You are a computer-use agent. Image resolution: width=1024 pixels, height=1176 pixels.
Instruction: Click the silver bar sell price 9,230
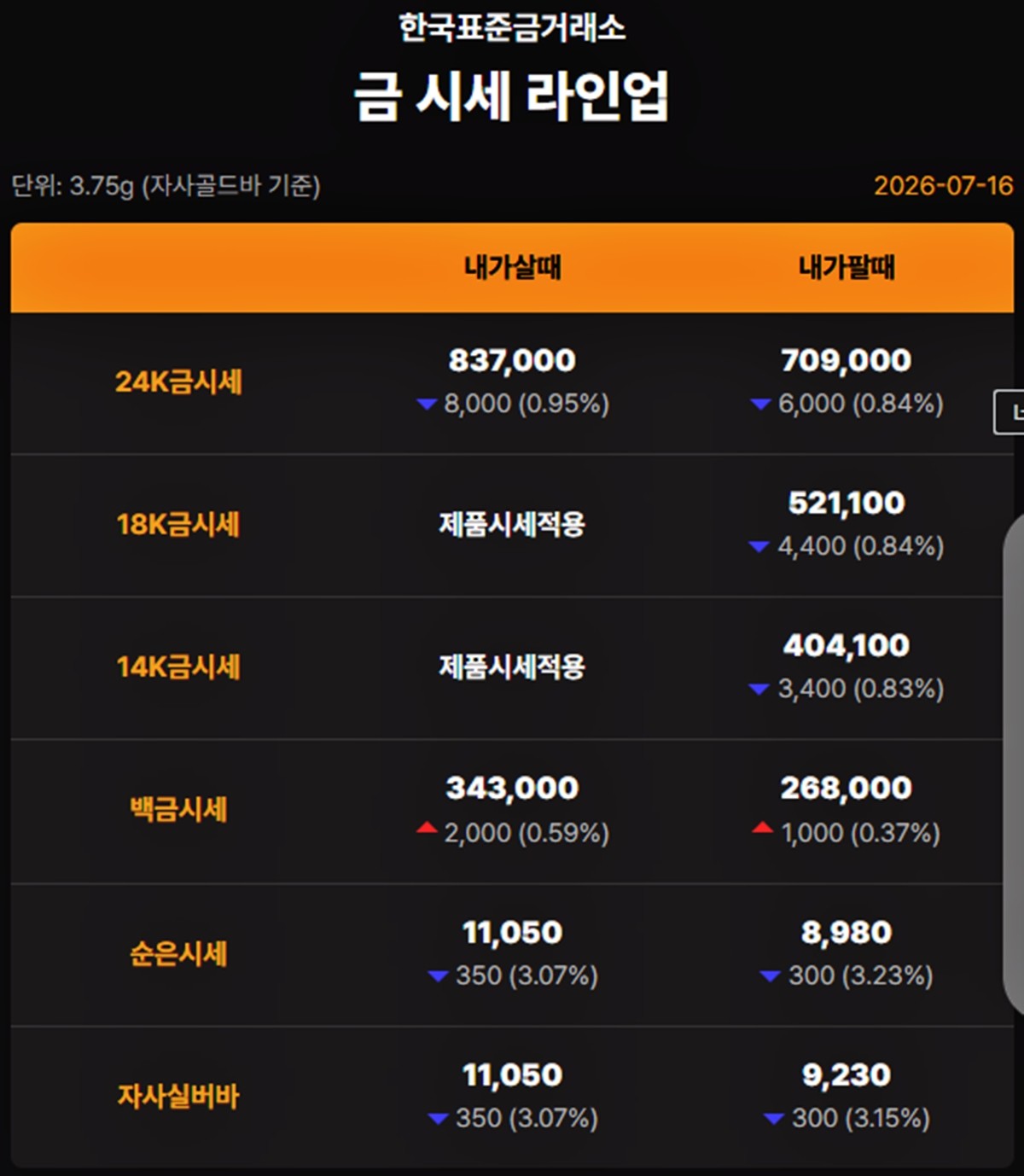[x=847, y=1074]
